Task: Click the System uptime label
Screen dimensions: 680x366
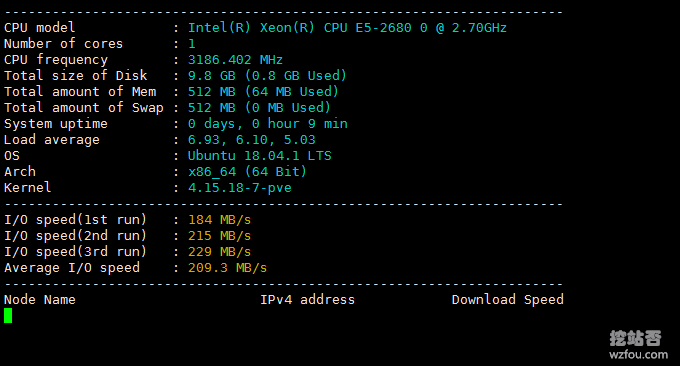Action: click(56, 124)
